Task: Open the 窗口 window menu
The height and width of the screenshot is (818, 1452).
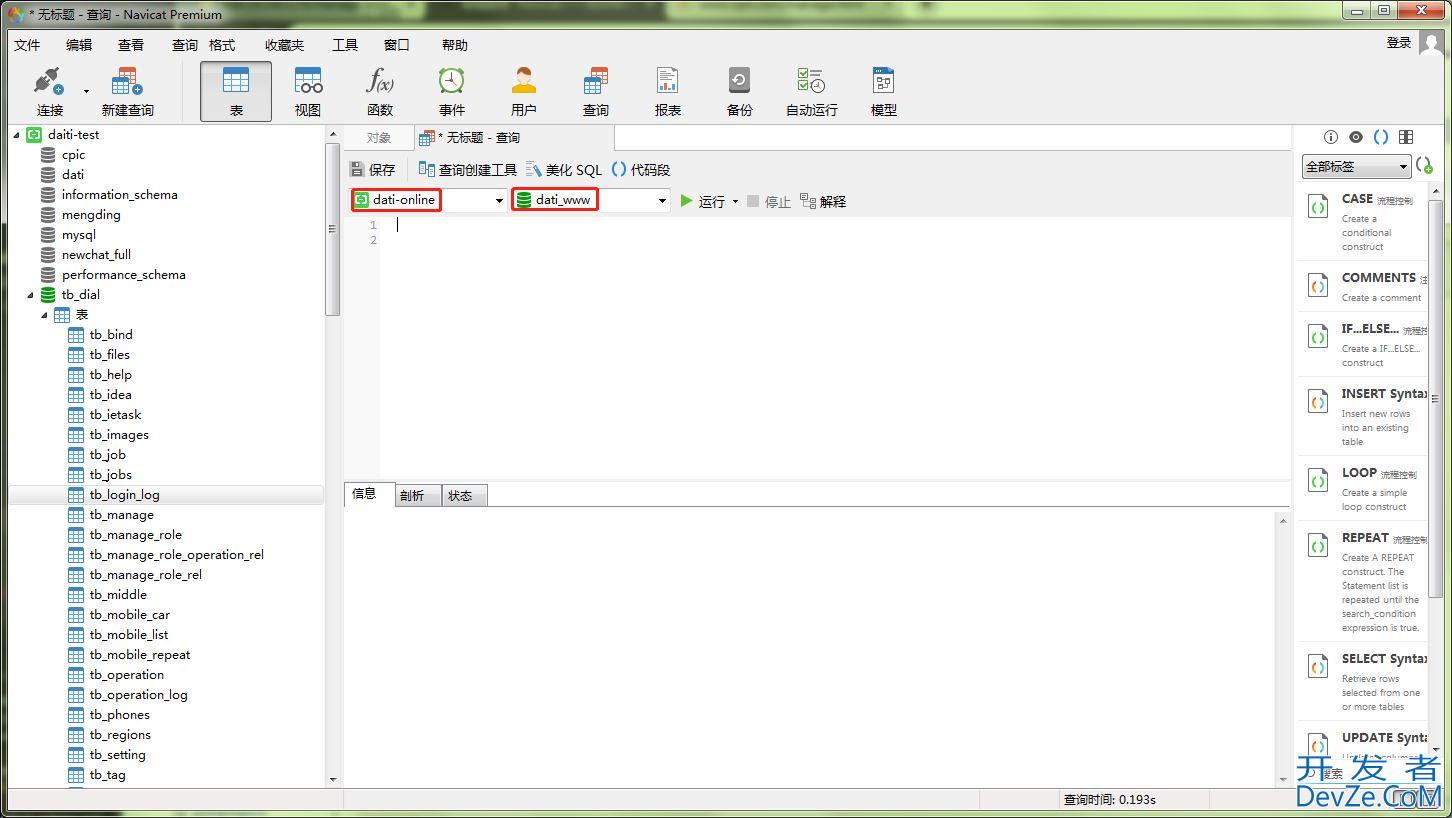Action: pyautogui.click(x=397, y=45)
